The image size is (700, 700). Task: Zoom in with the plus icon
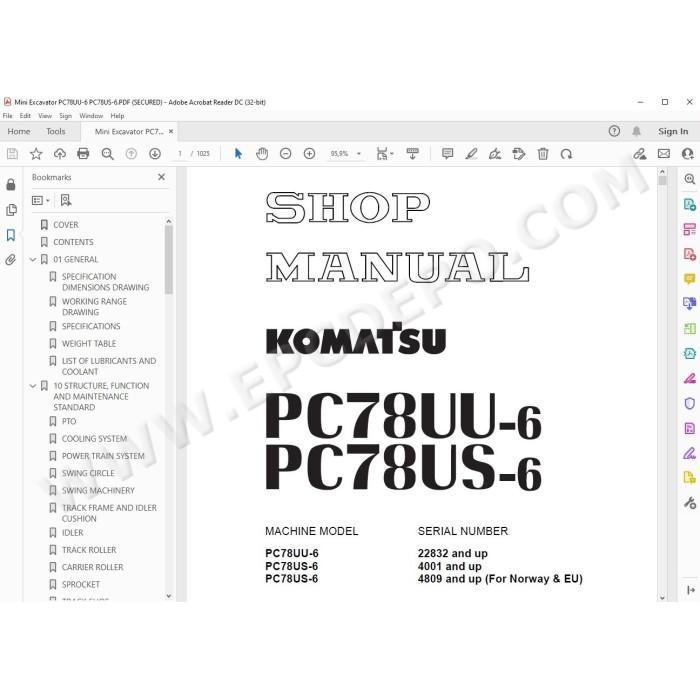[x=309, y=154]
